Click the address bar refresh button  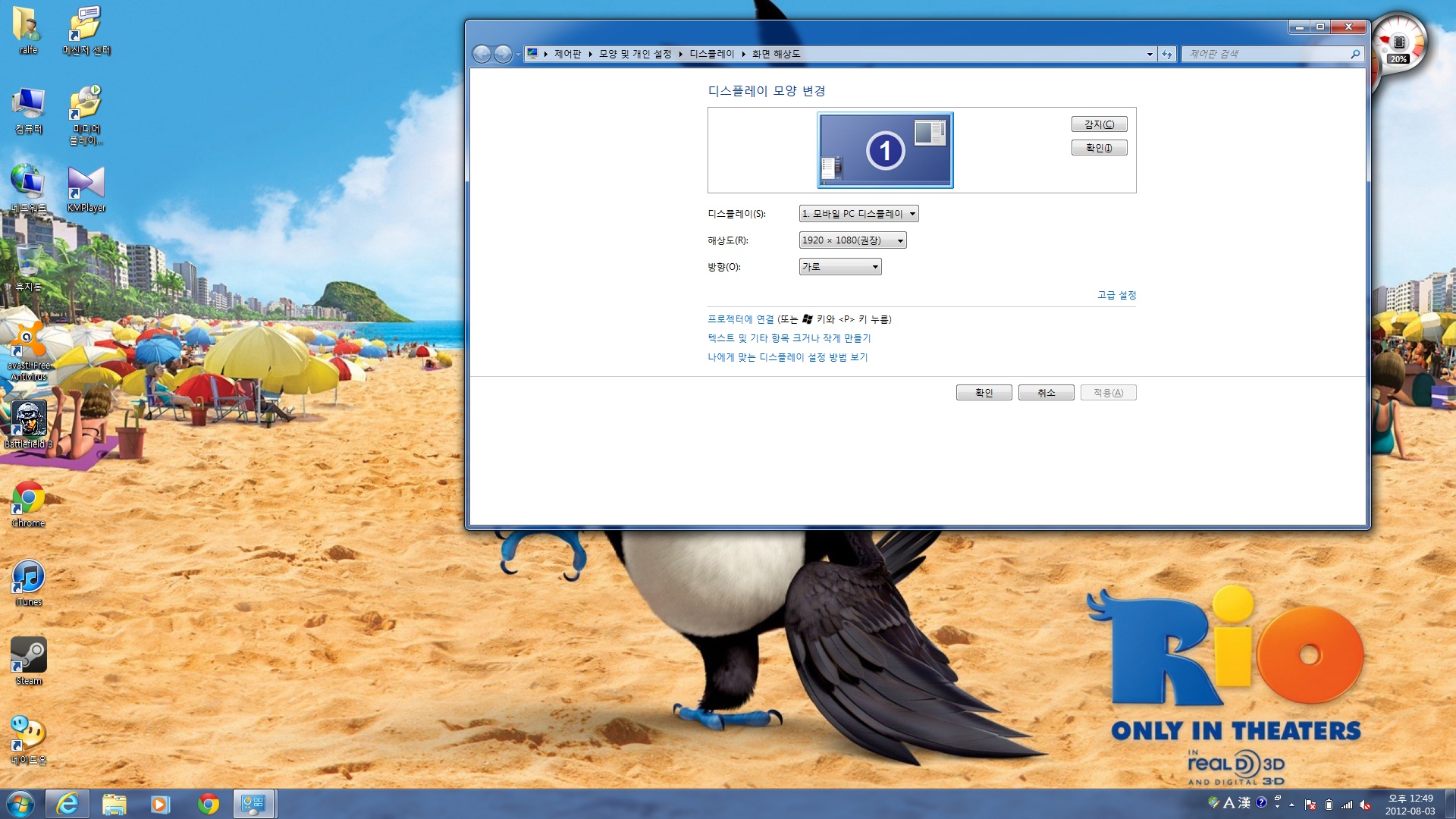1167,54
